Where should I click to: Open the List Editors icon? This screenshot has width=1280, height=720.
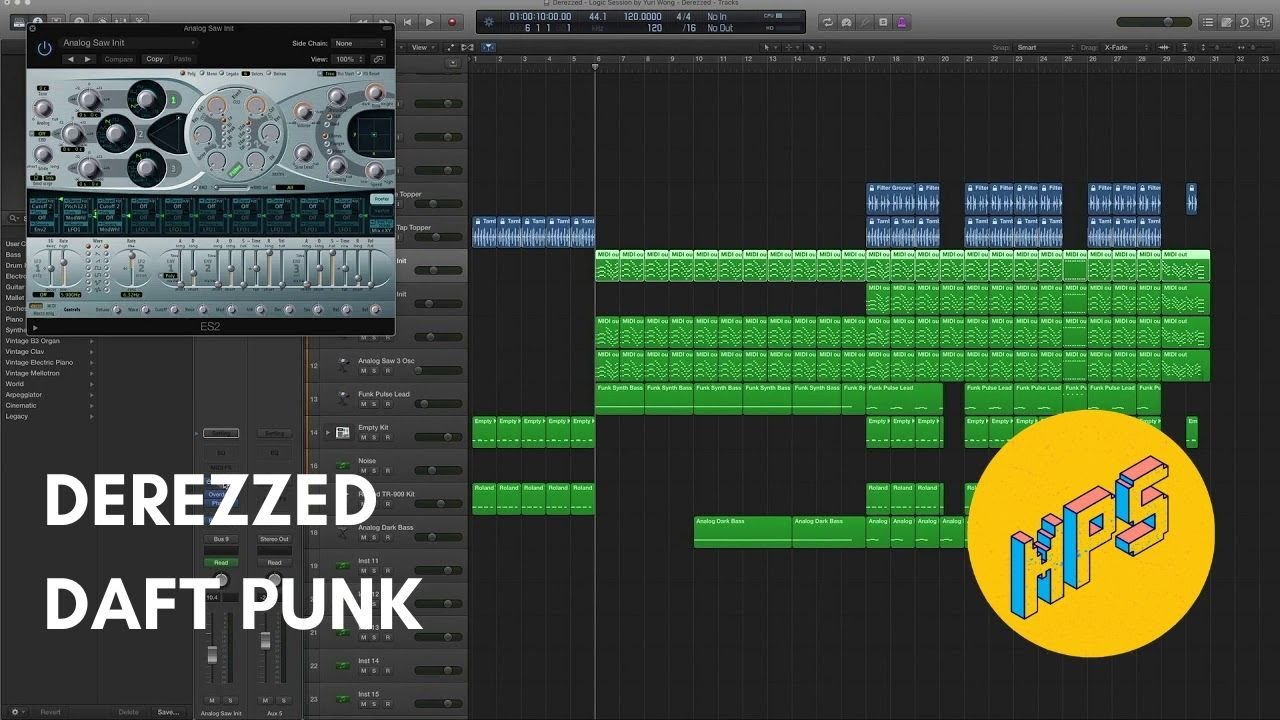(1208, 21)
